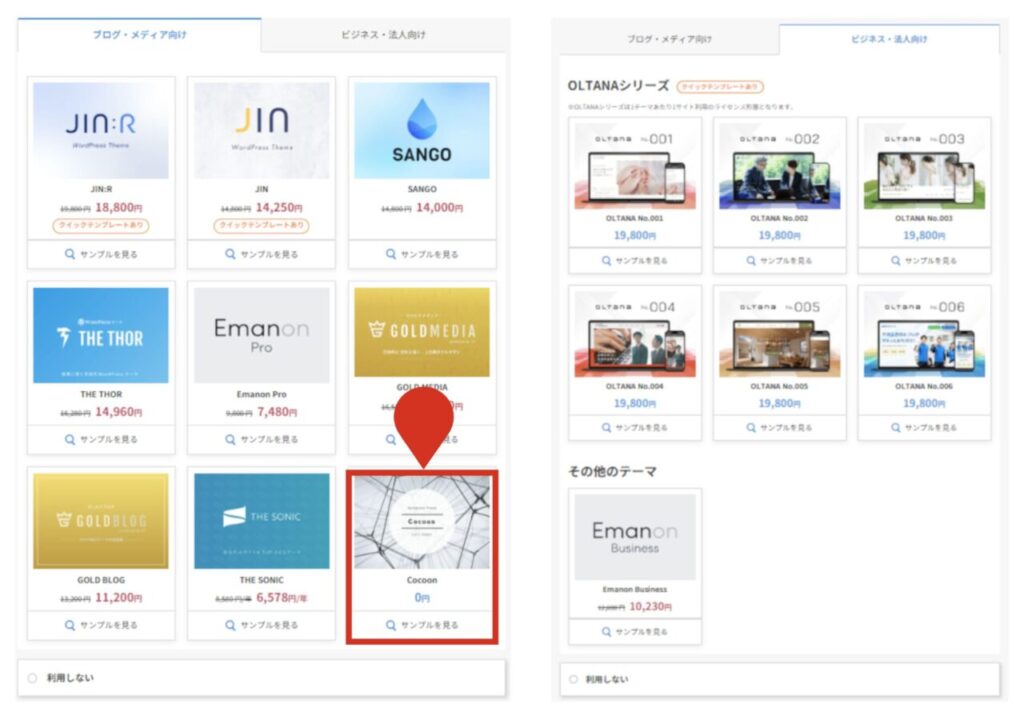Click the magnifier icon under OLTANA No.001
This screenshot has height=712, width=1024.
tap(606, 261)
